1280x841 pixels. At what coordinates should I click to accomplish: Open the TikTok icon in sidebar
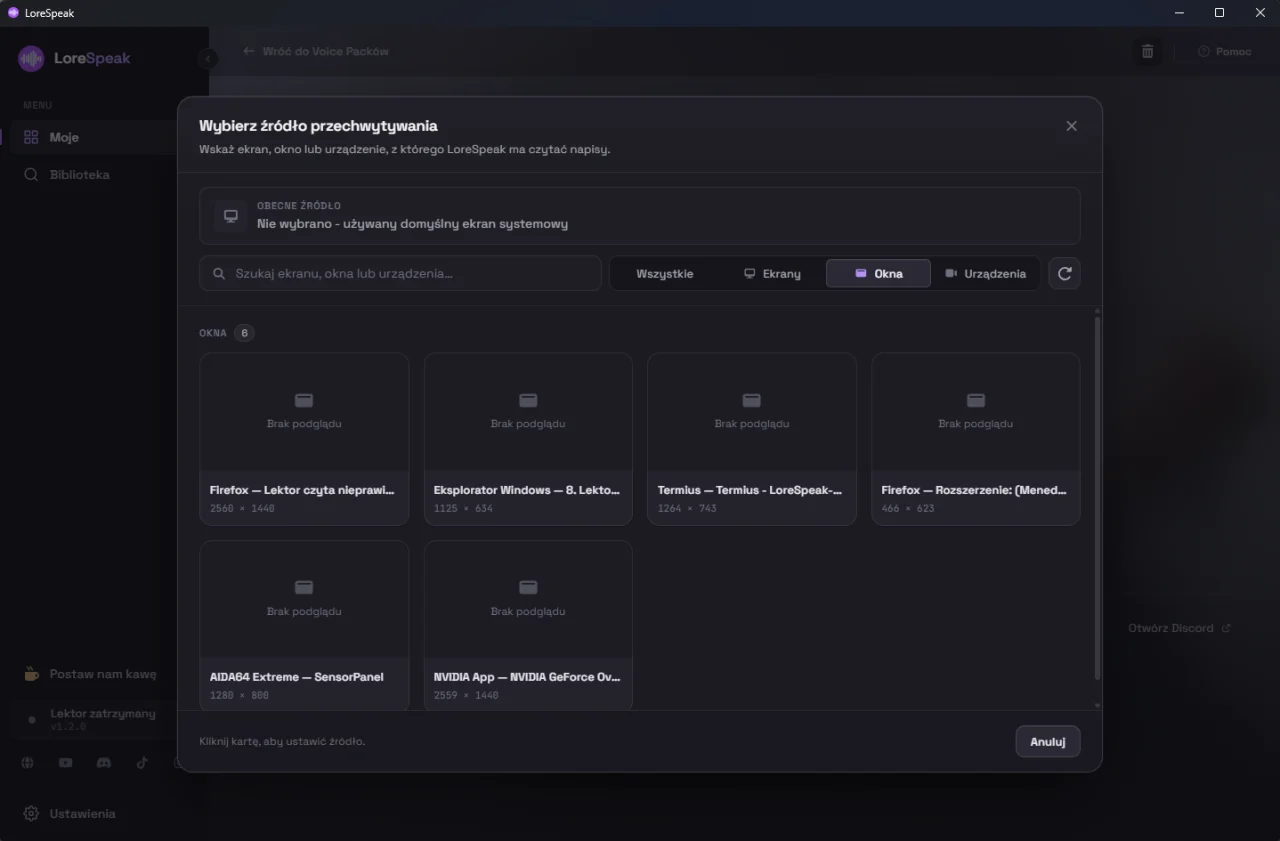(142, 763)
